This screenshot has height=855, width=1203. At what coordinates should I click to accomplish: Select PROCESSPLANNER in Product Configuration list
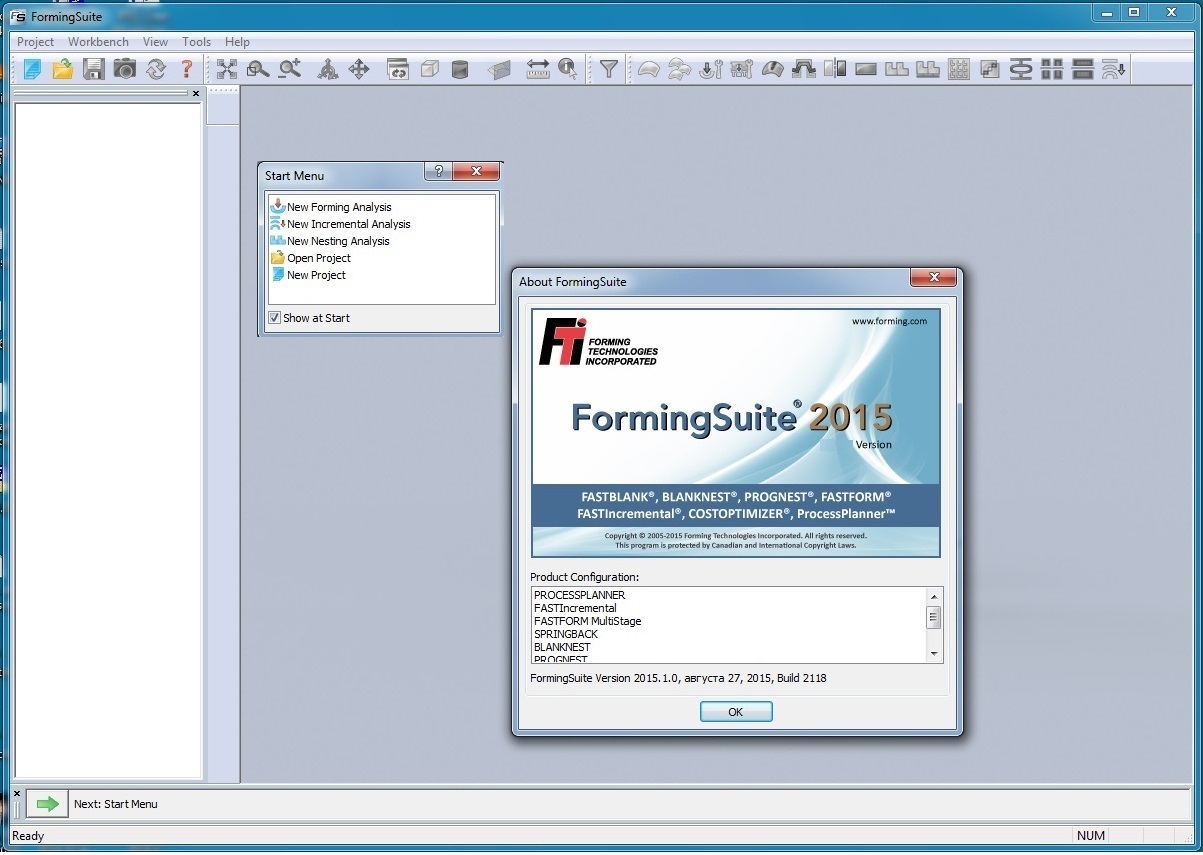pos(580,595)
